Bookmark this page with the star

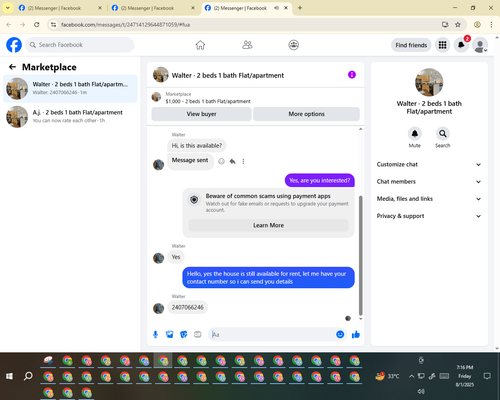click(458, 25)
